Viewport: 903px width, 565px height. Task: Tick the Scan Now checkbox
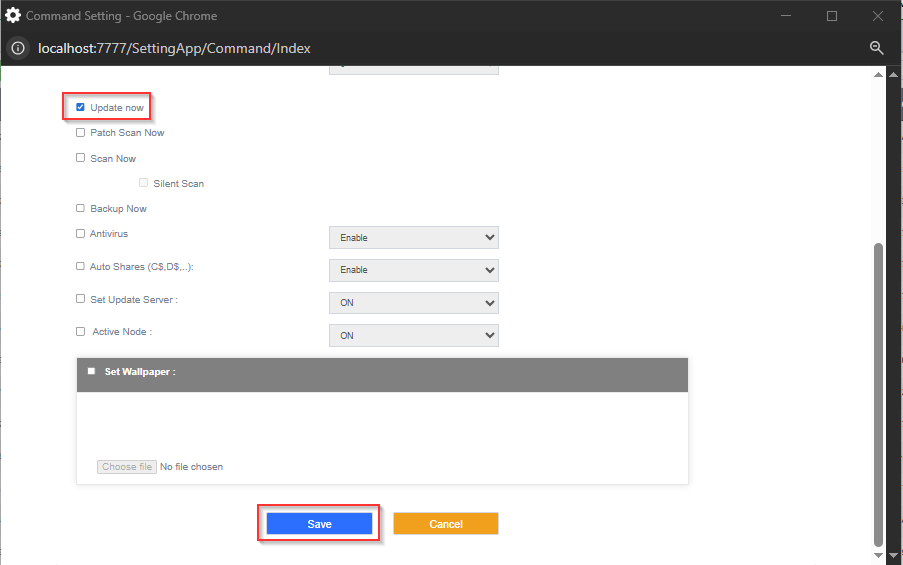80,158
